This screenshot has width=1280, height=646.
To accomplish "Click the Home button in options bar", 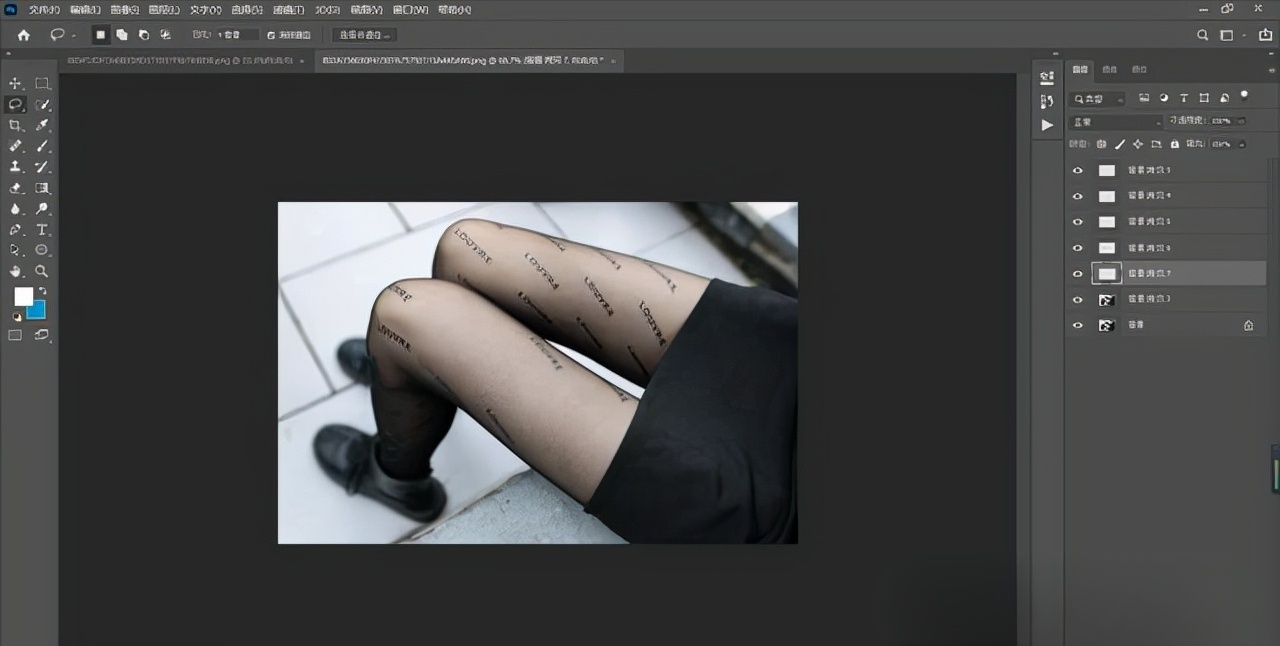I will [x=23, y=35].
